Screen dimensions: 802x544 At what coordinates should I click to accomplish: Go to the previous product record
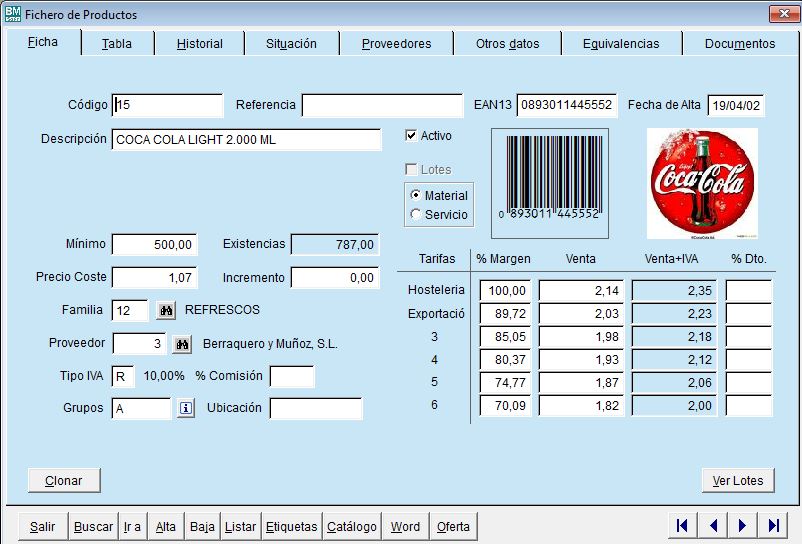coord(713,526)
